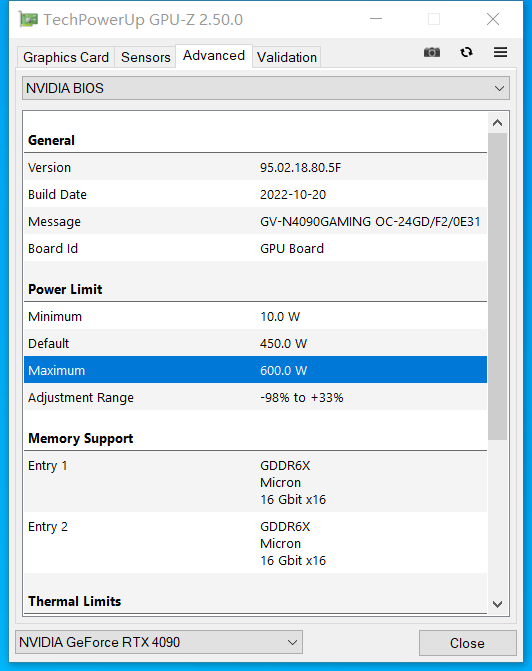
Task: Minimize the GPU-Z window
Action: (376, 19)
